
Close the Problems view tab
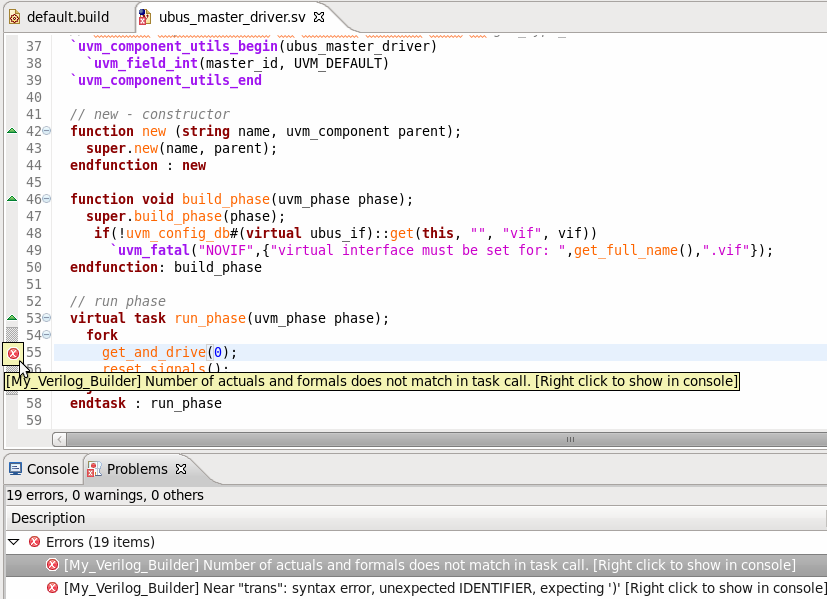pos(181,469)
